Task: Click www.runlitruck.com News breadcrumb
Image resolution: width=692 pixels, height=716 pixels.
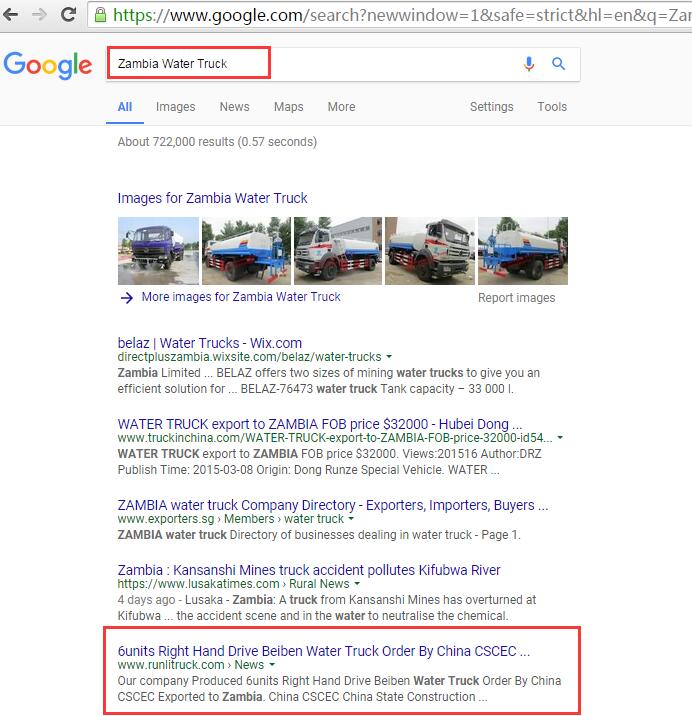Action: click(x=190, y=665)
